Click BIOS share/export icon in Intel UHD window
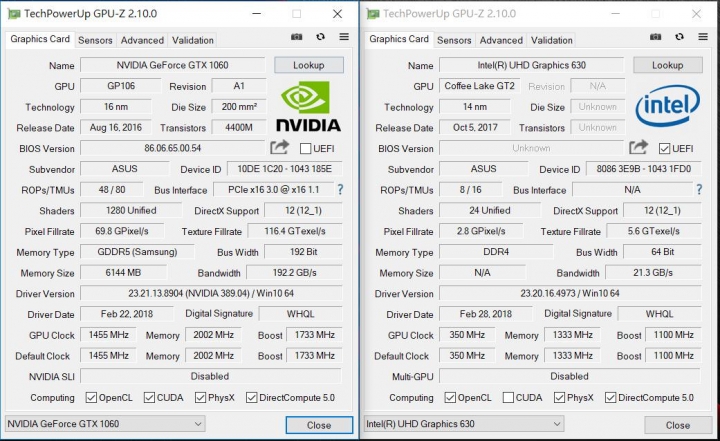The width and height of the screenshot is (720, 441). 638,147
